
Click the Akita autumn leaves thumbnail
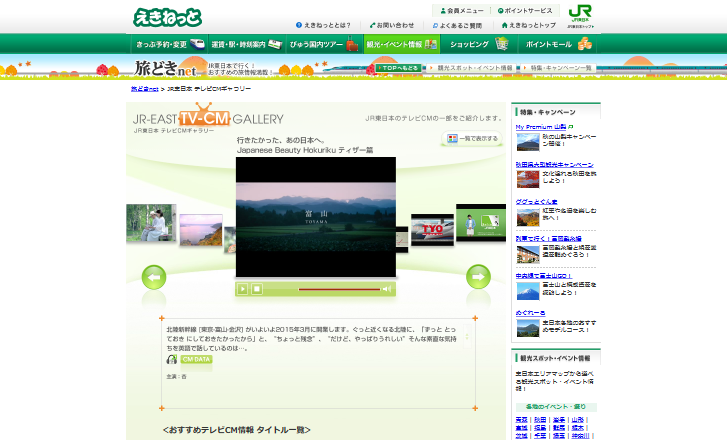point(528,179)
